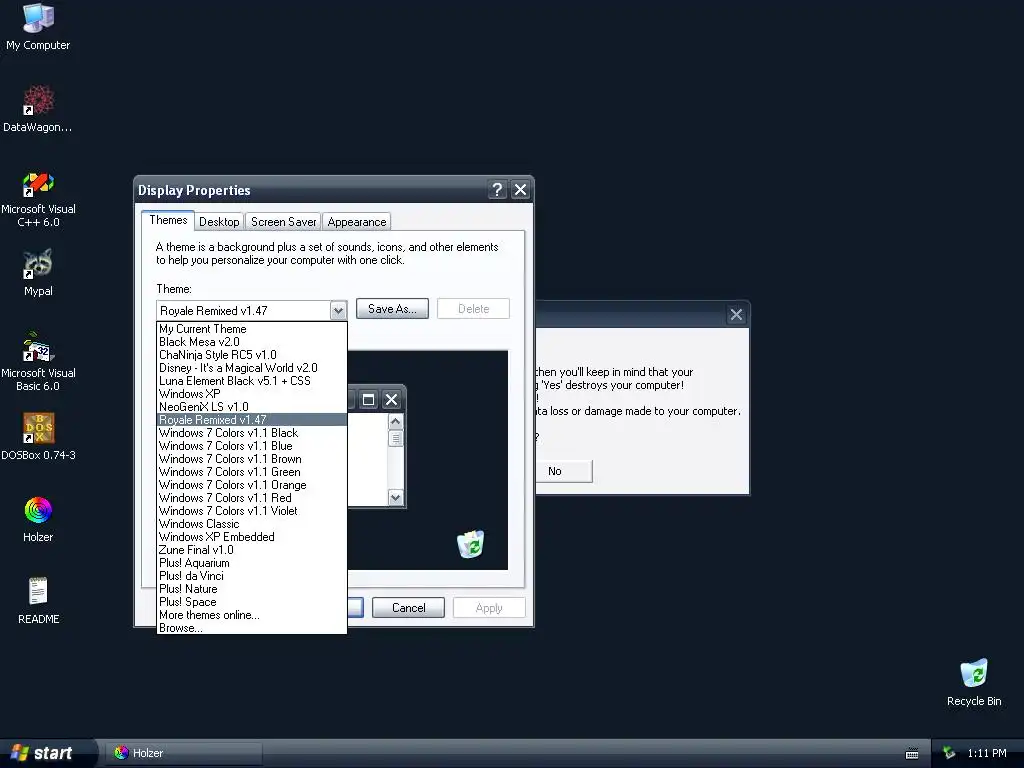Choose Windows XP Embedded theme
The height and width of the screenshot is (768, 1024).
(251, 537)
